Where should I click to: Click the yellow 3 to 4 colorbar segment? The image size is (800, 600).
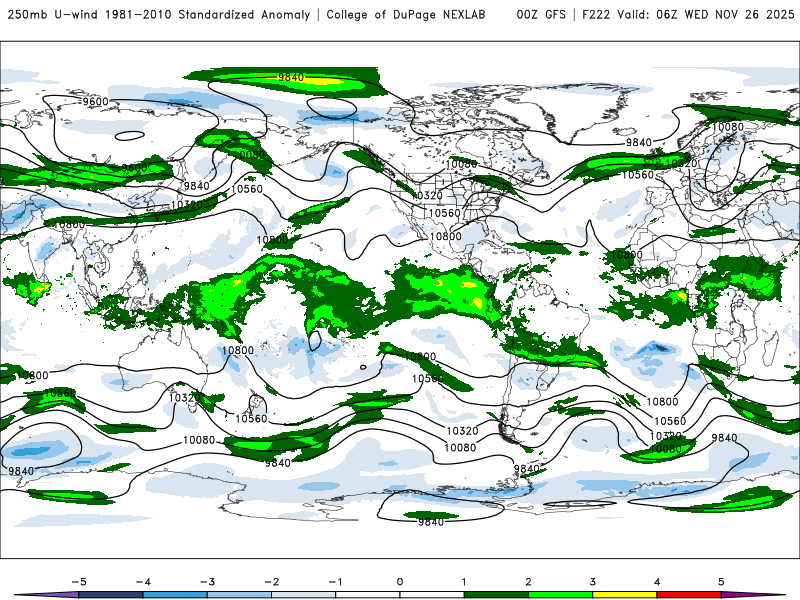tap(624, 595)
